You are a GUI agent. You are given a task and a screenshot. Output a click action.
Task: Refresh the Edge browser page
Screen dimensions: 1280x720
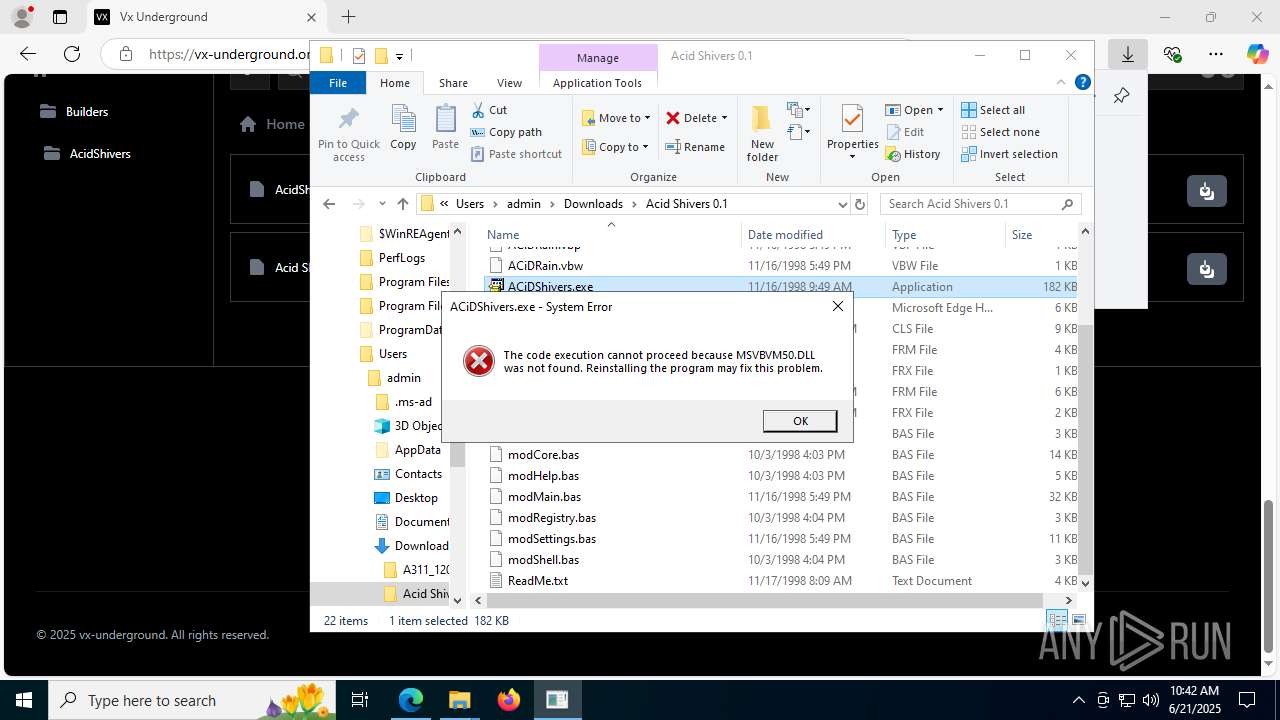[x=72, y=54]
